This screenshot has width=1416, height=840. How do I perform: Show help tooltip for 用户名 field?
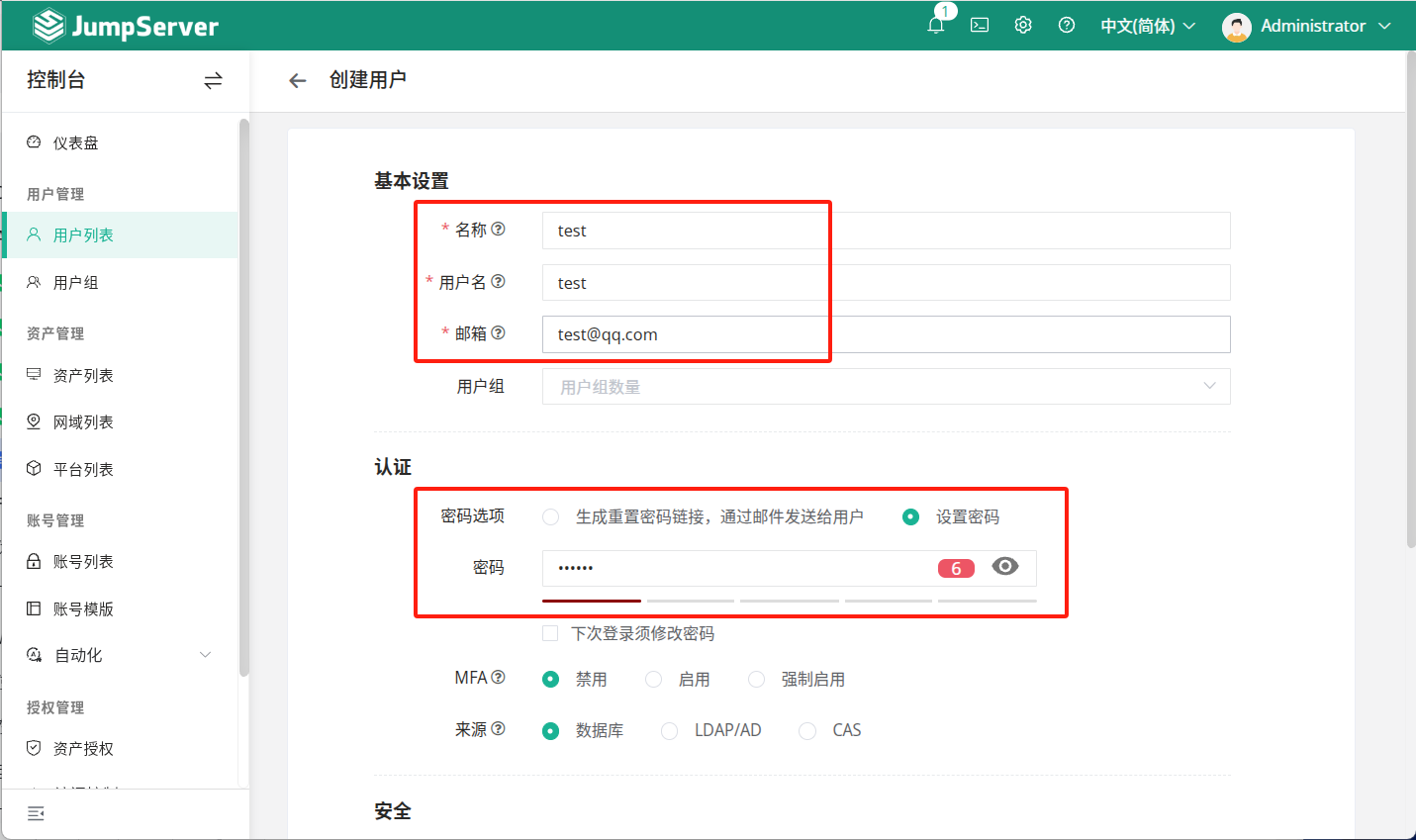pos(498,281)
